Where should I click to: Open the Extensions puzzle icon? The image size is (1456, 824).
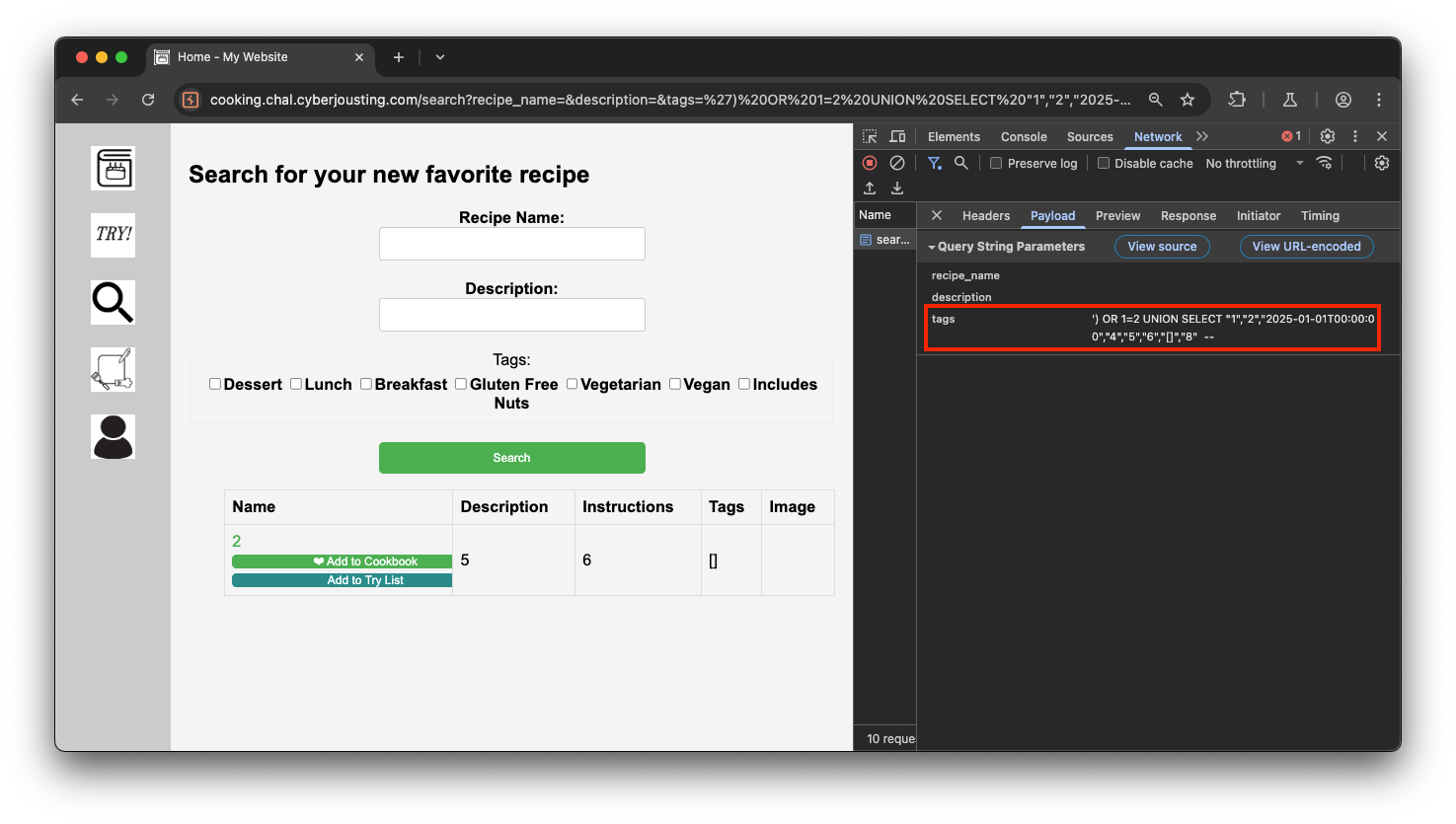tap(1237, 100)
